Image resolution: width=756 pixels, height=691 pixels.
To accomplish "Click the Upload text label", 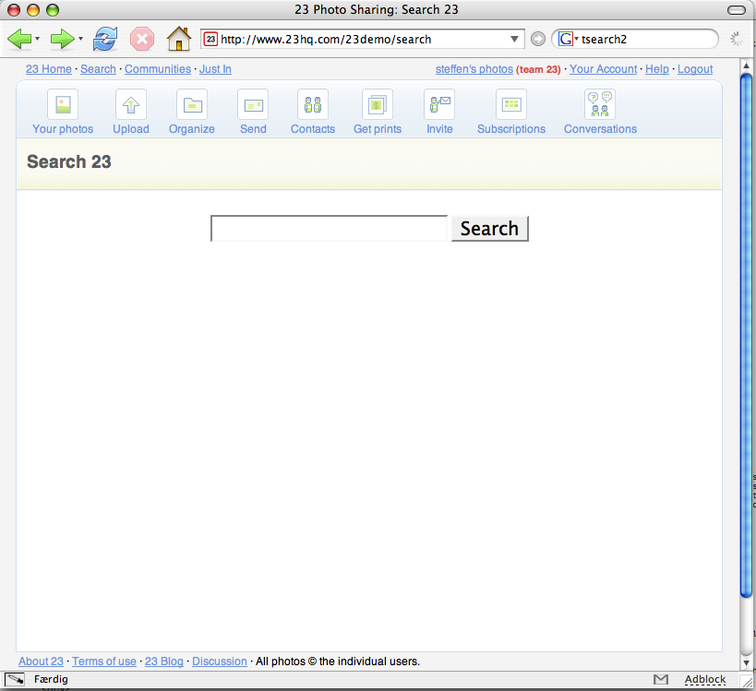I will pos(131,129).
